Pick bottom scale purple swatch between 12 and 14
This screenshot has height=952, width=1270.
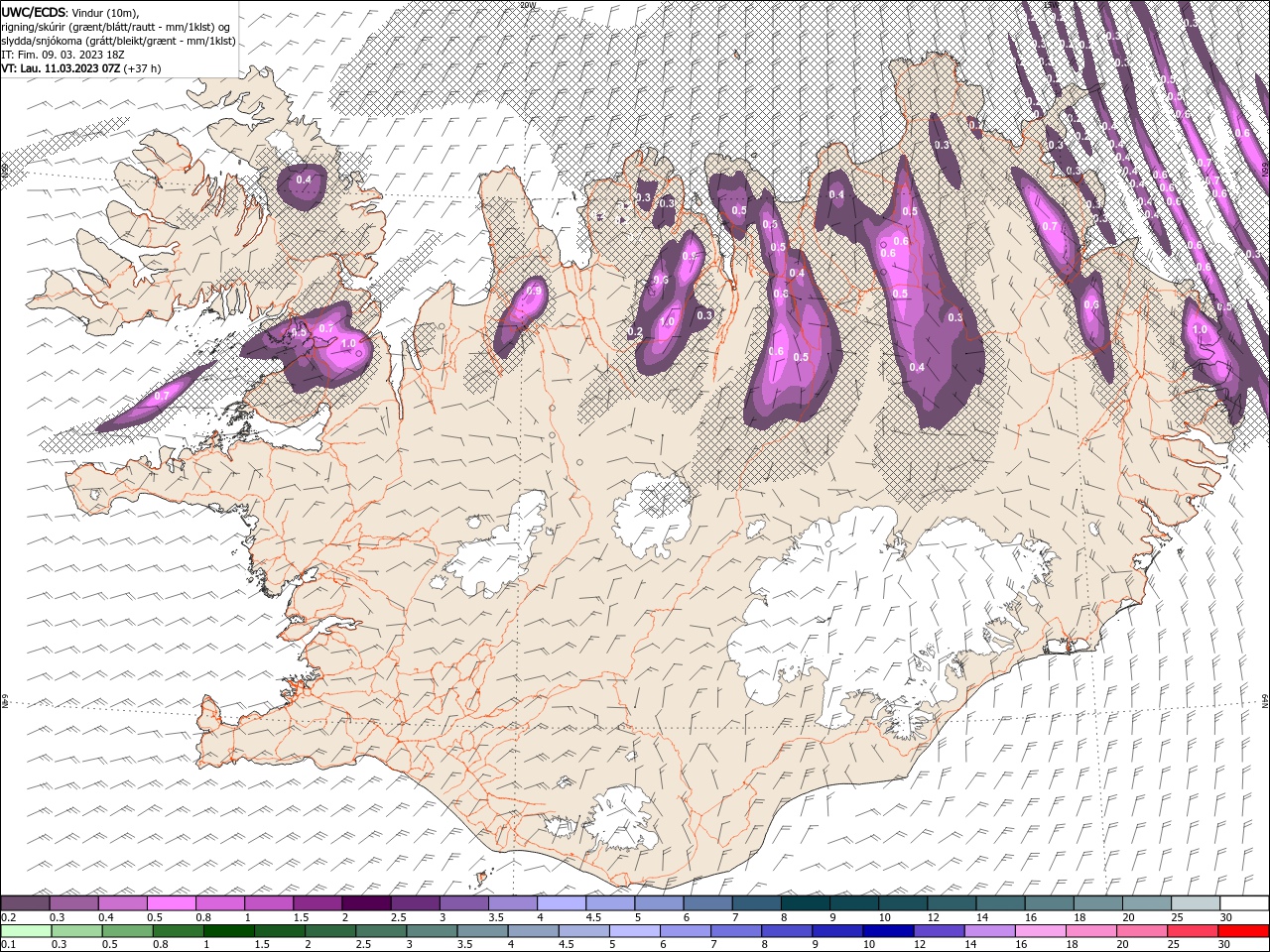(x=940, y=931)
